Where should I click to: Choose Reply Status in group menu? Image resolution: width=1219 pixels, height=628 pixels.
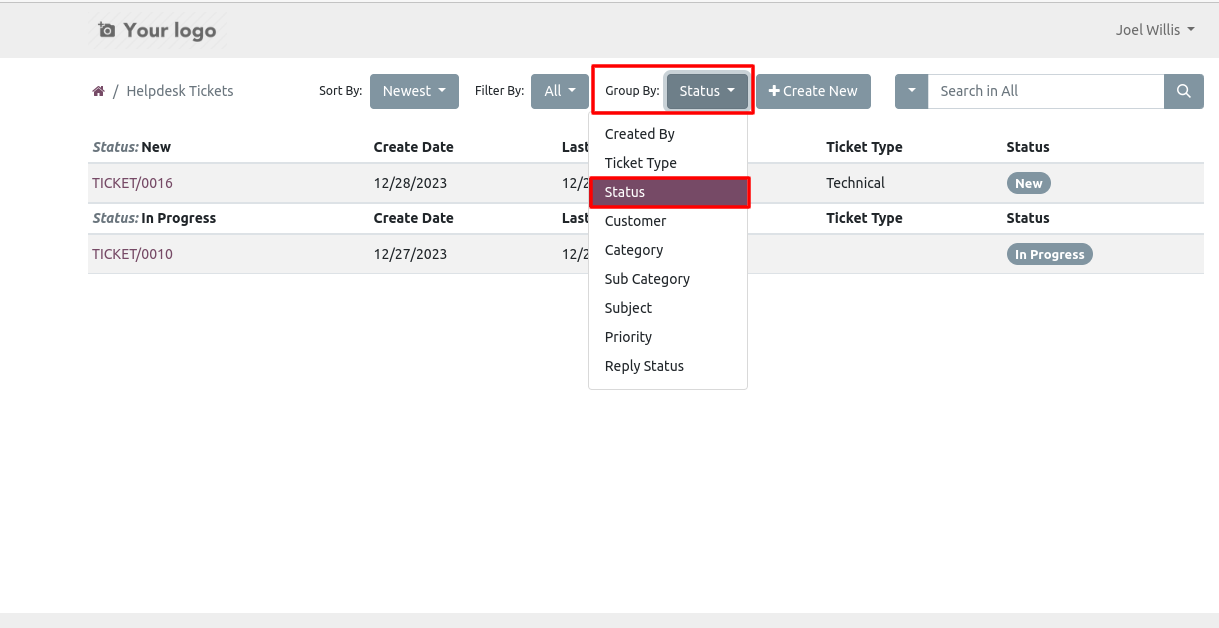click(668, 366)
